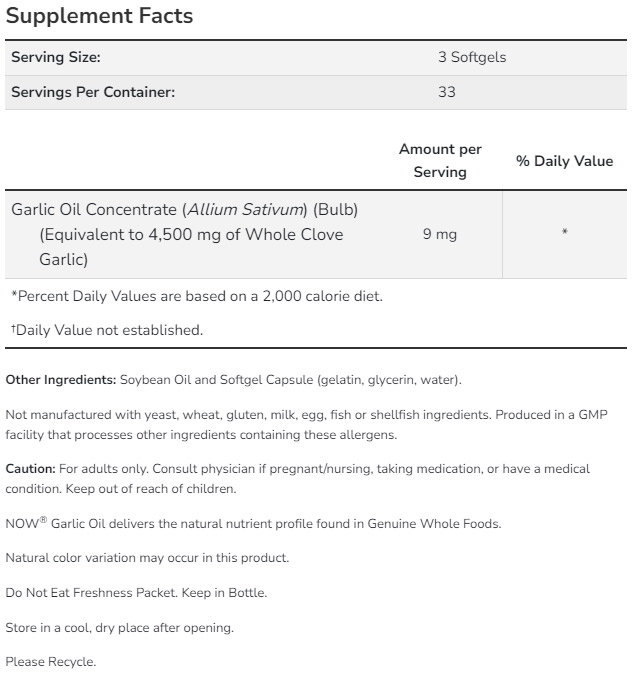The height and width of the screenshot is (680, 632).
Task: Click the Do Not Eat Freshness Packet line
Action: tap(136, 593)
